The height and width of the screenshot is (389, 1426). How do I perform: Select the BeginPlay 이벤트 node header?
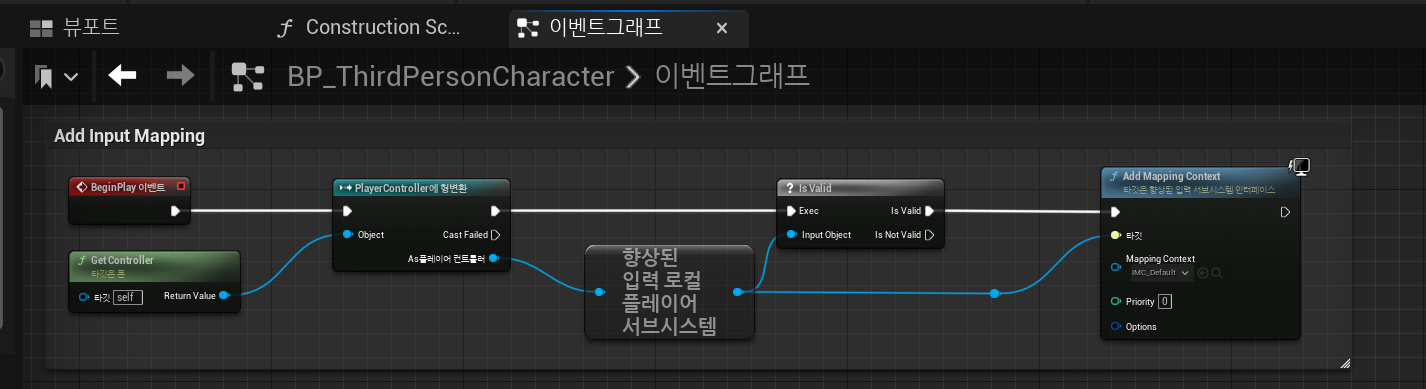click(x=128, y=187)
